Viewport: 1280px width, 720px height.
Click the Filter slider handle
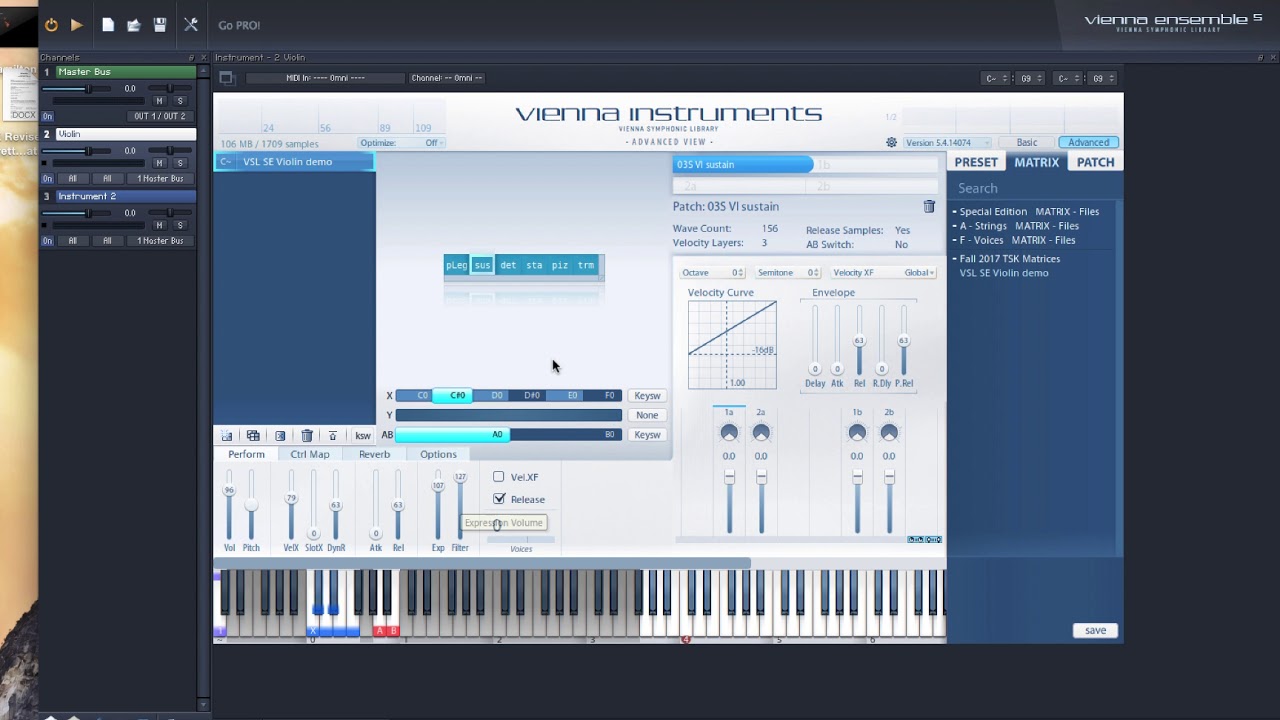point(460,478)
